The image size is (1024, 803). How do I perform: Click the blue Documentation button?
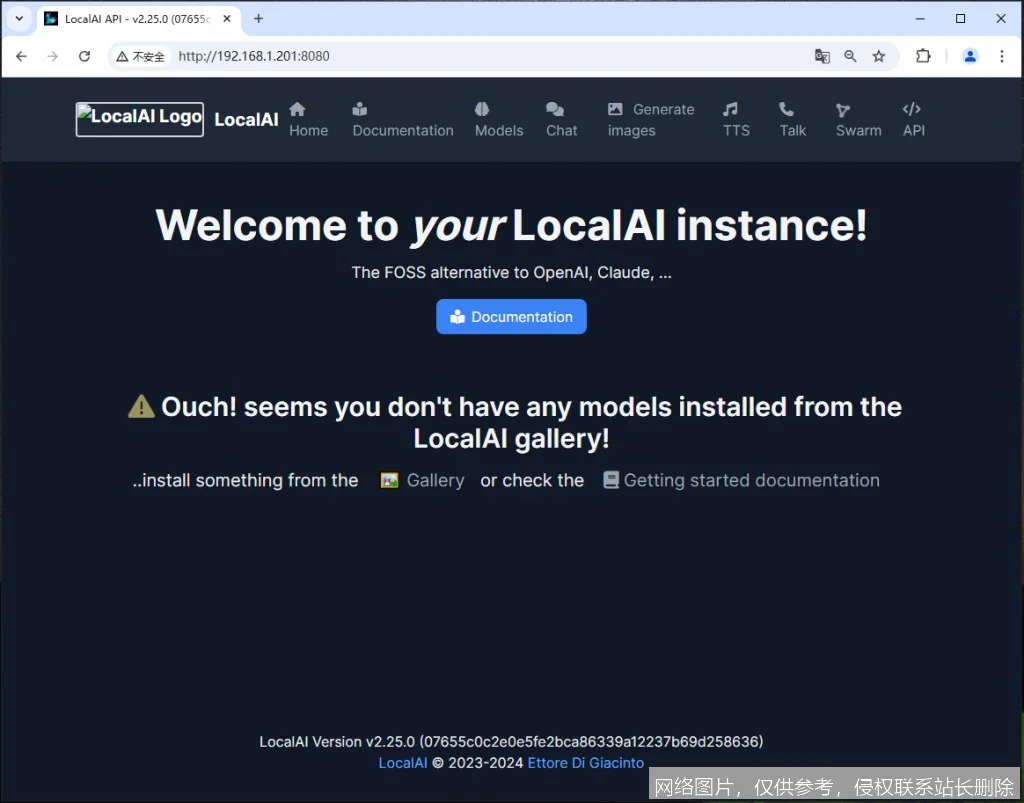coord(511,317)
